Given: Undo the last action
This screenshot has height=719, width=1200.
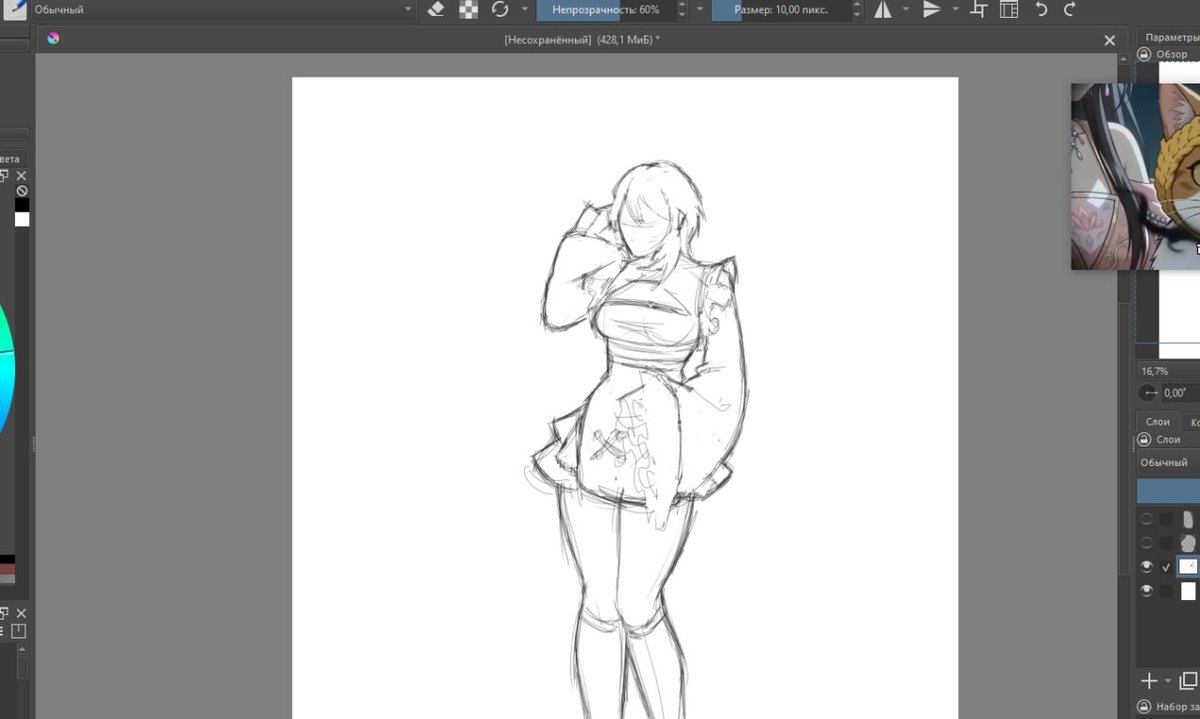Looking at the screenshot, I should click(1041, 9).
